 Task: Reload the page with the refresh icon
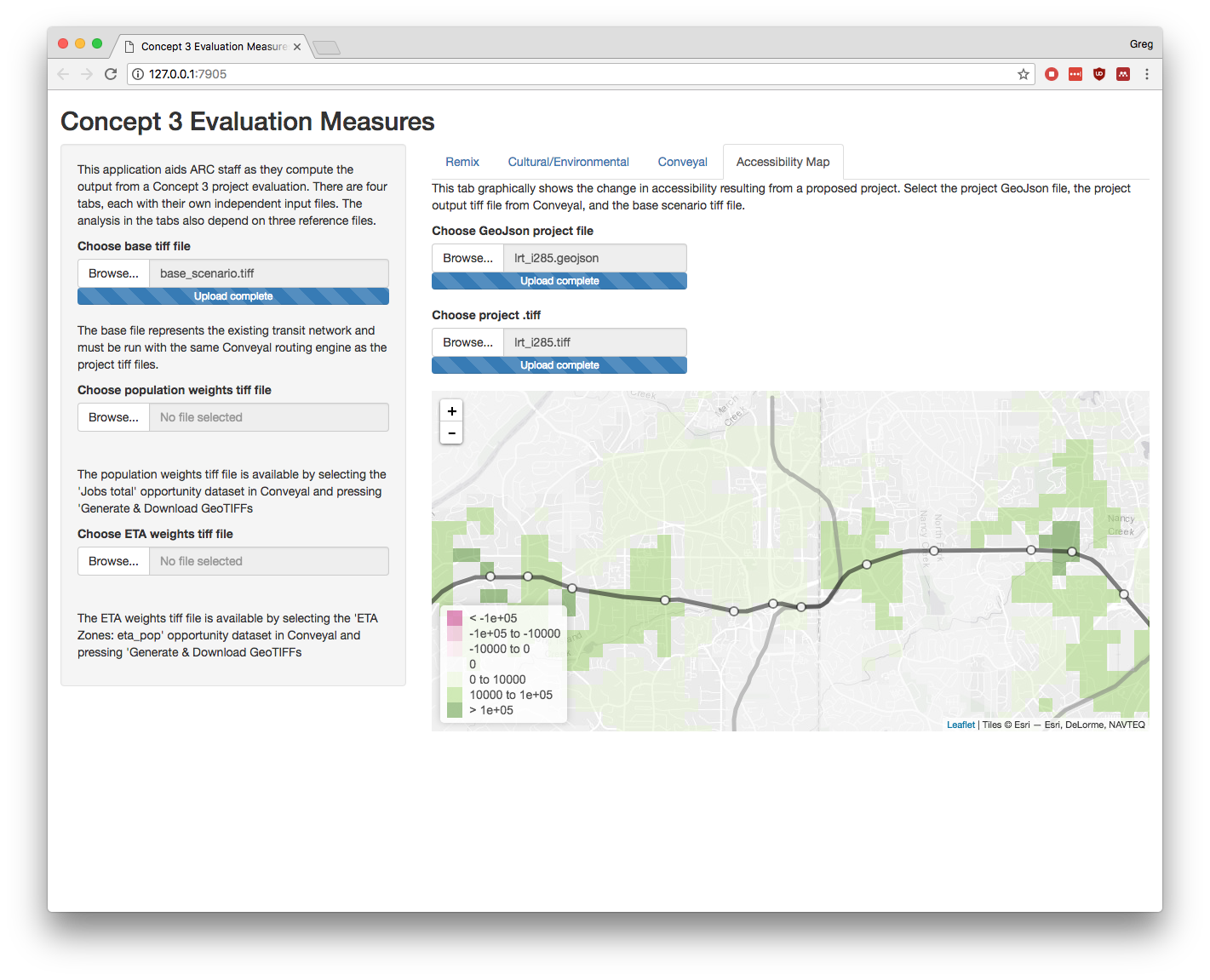point(111,74)
